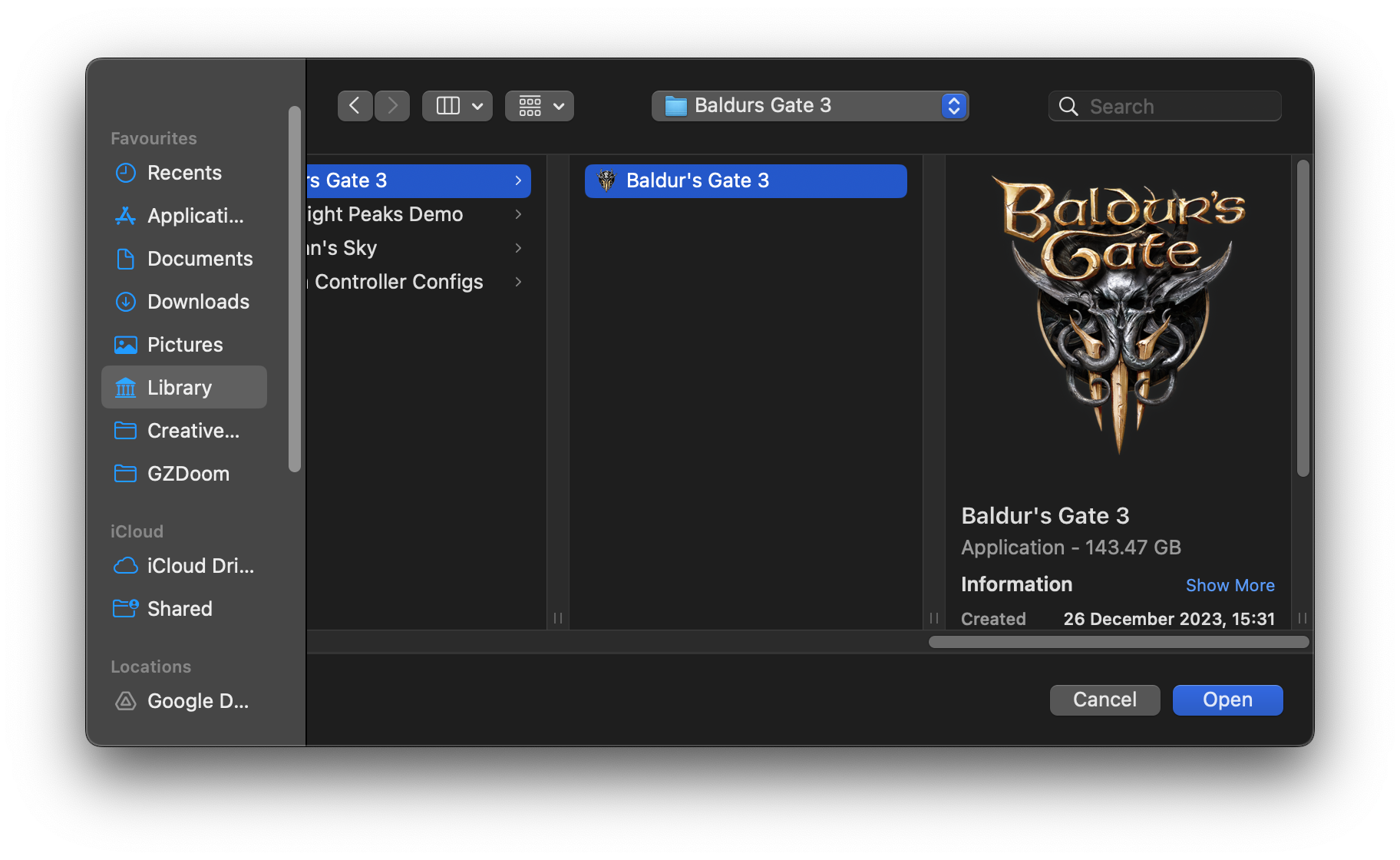Open the Creative folder in sidebar
Viewport: 1400px width, 860px height.
184,431
